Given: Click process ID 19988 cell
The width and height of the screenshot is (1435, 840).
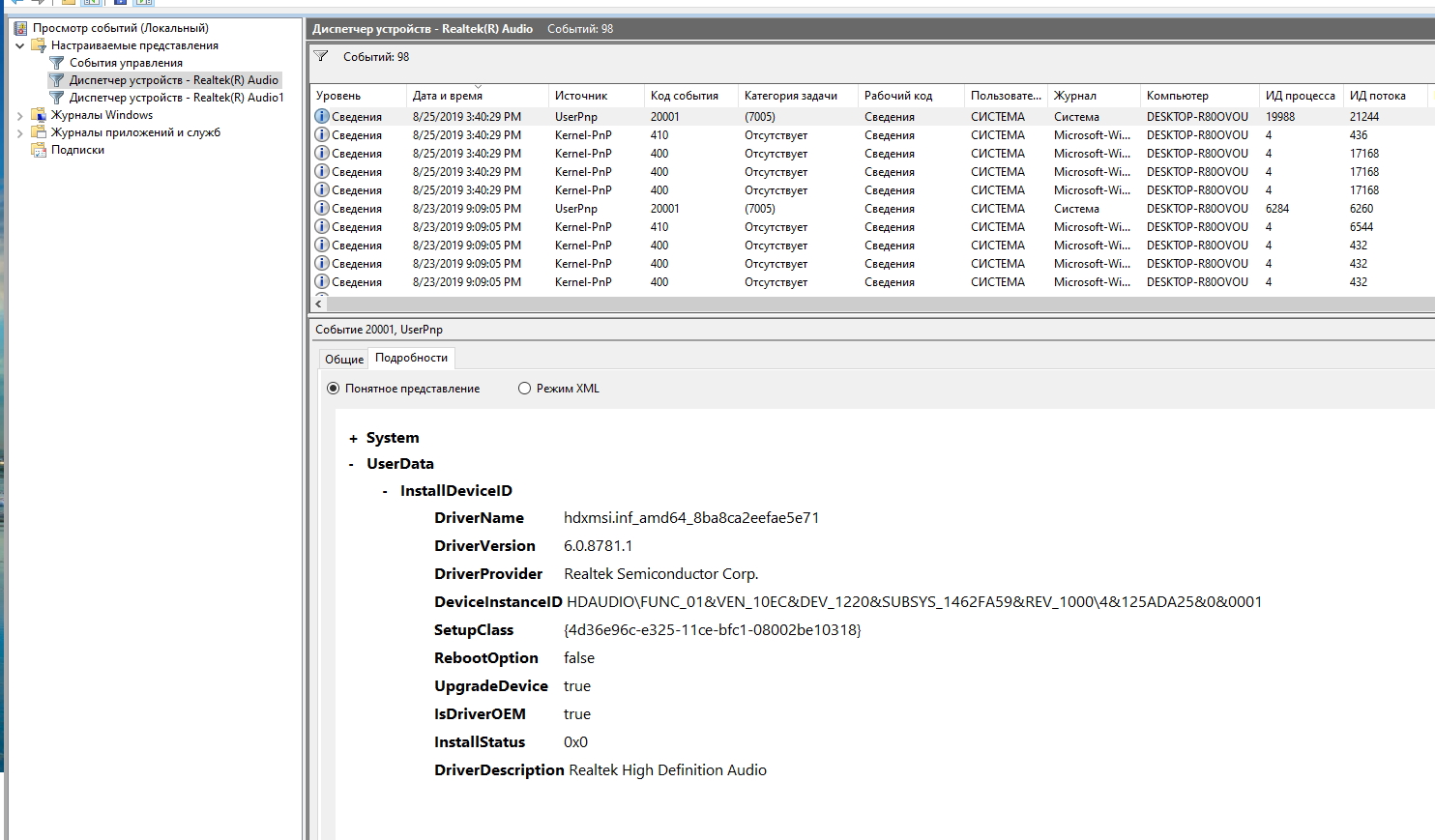Looking at the screenshot, I should [1279, 116].
